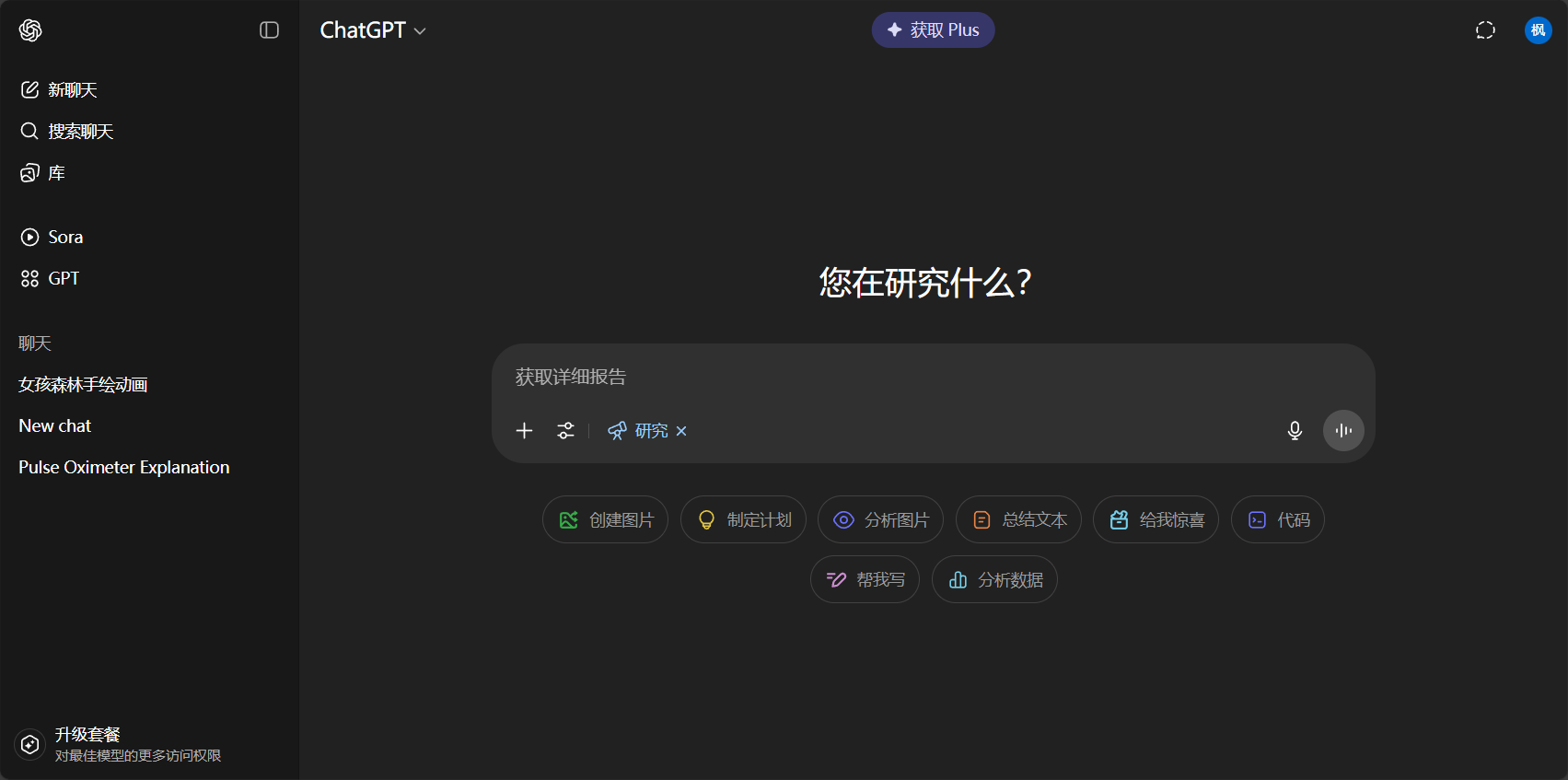1568x780 pixels.
Task: Open the 'New chat' conversation
Action: click(x=149, y=426)
